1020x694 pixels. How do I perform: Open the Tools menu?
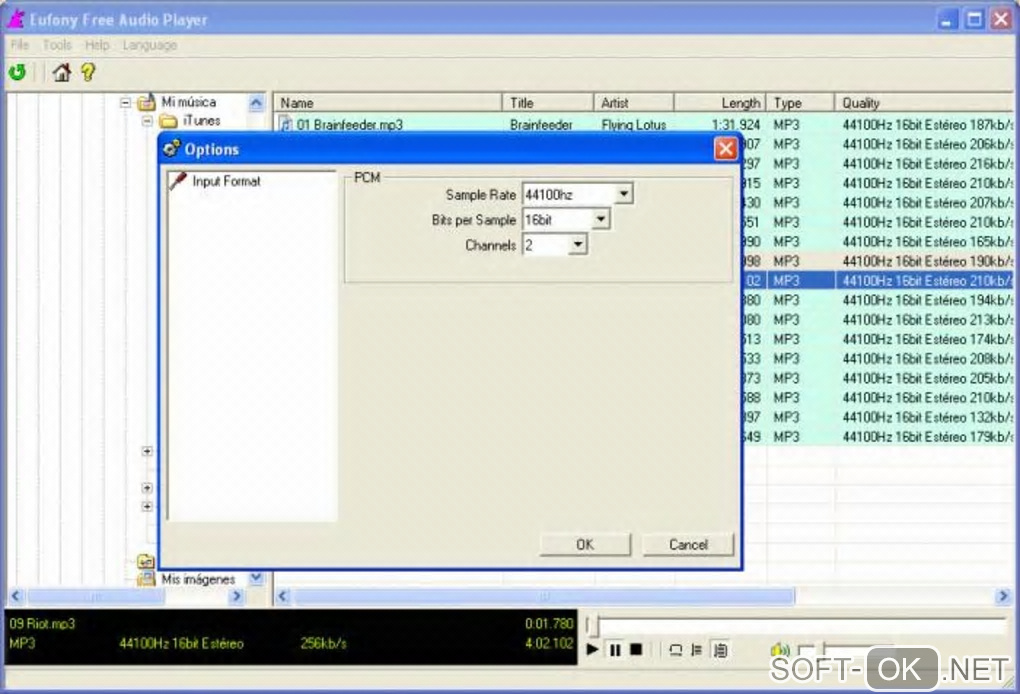pyautogui.click(x=57, y=45)
